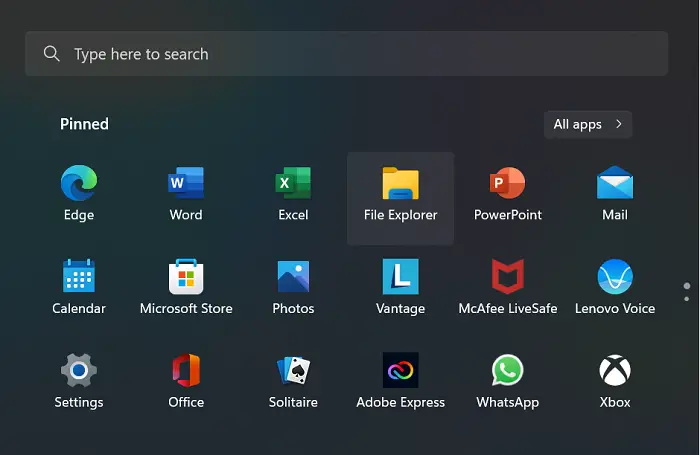700x455 pixels.
Task: Launch Microsoft Store
Action: tap(186, 276)
